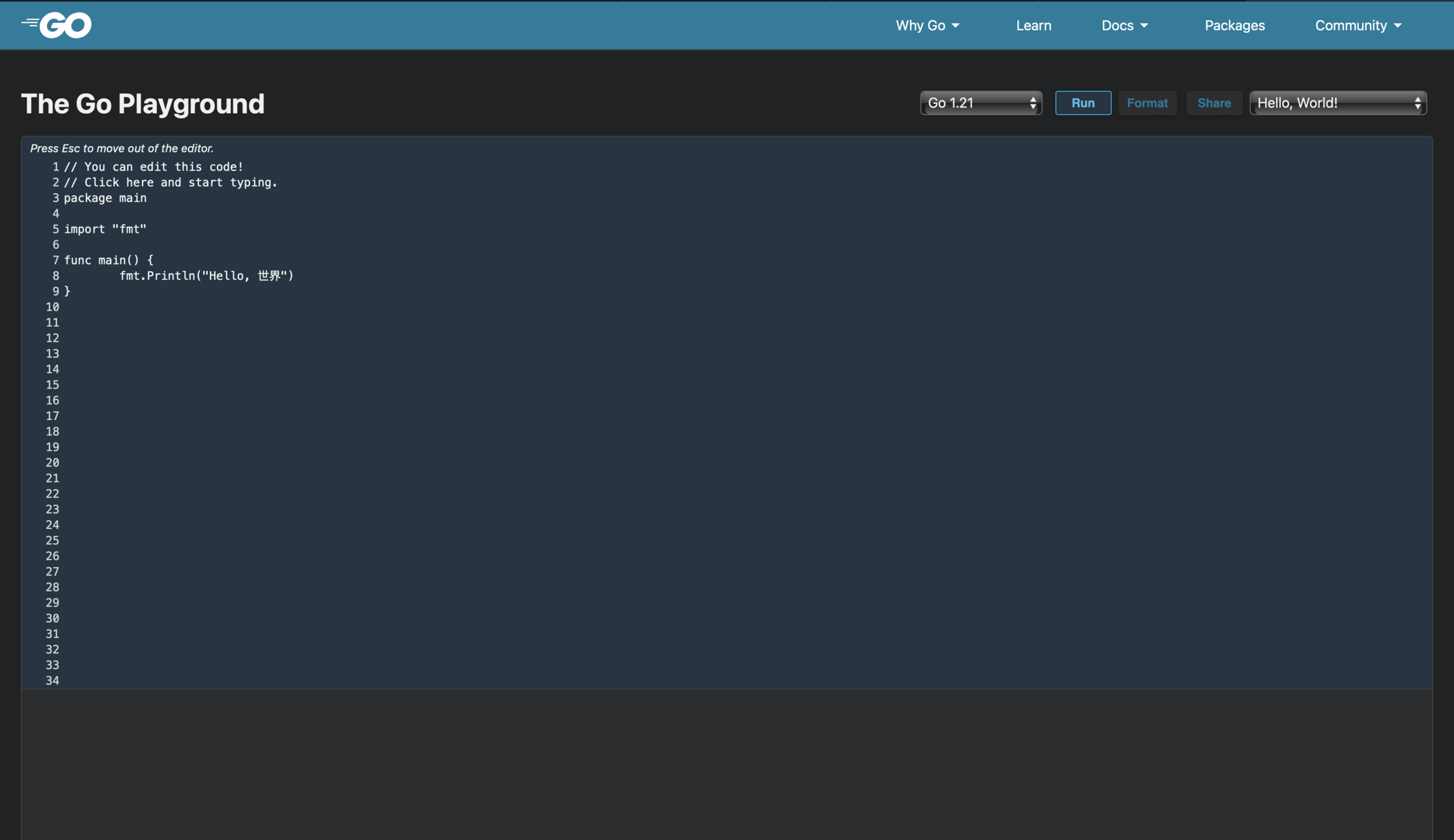
Task: Click the func main() line
Action: (x=108, y=260)
